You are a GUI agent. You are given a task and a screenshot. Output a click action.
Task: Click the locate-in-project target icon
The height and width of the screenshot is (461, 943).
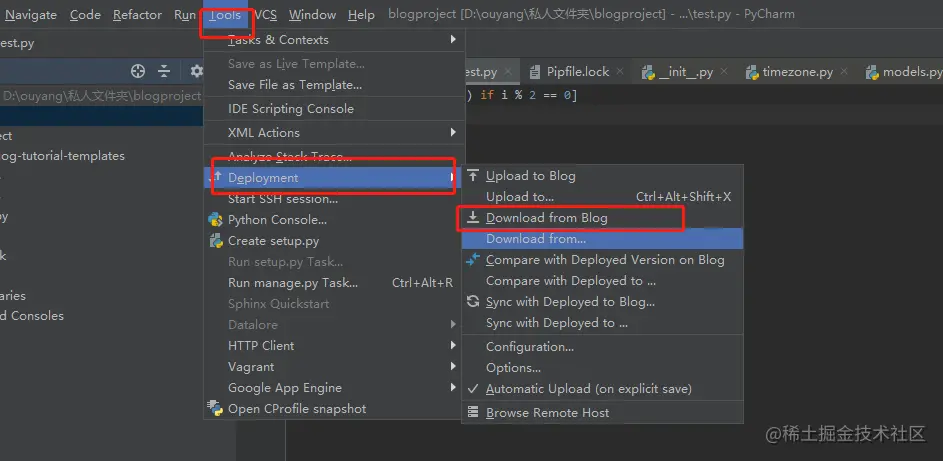(138, 72)
